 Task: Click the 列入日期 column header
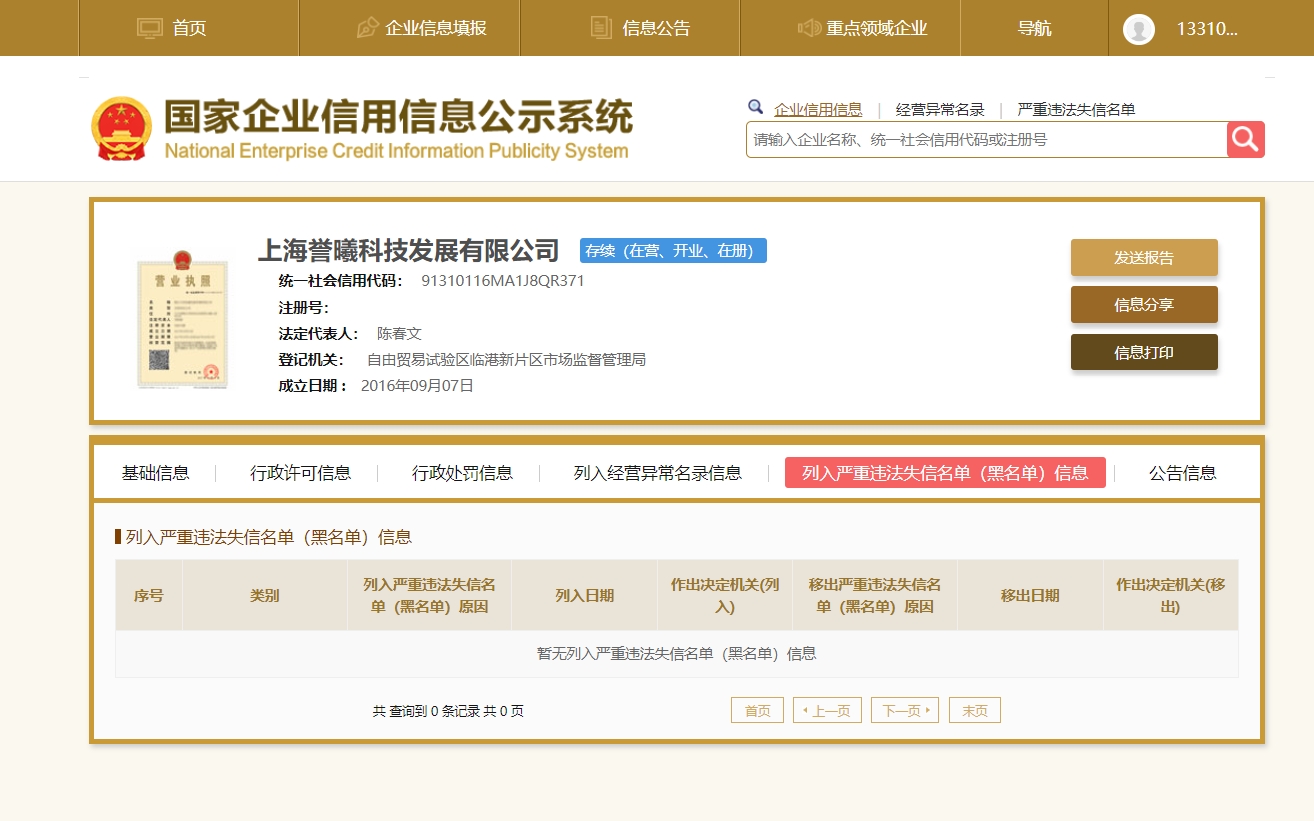coord(585,595)
